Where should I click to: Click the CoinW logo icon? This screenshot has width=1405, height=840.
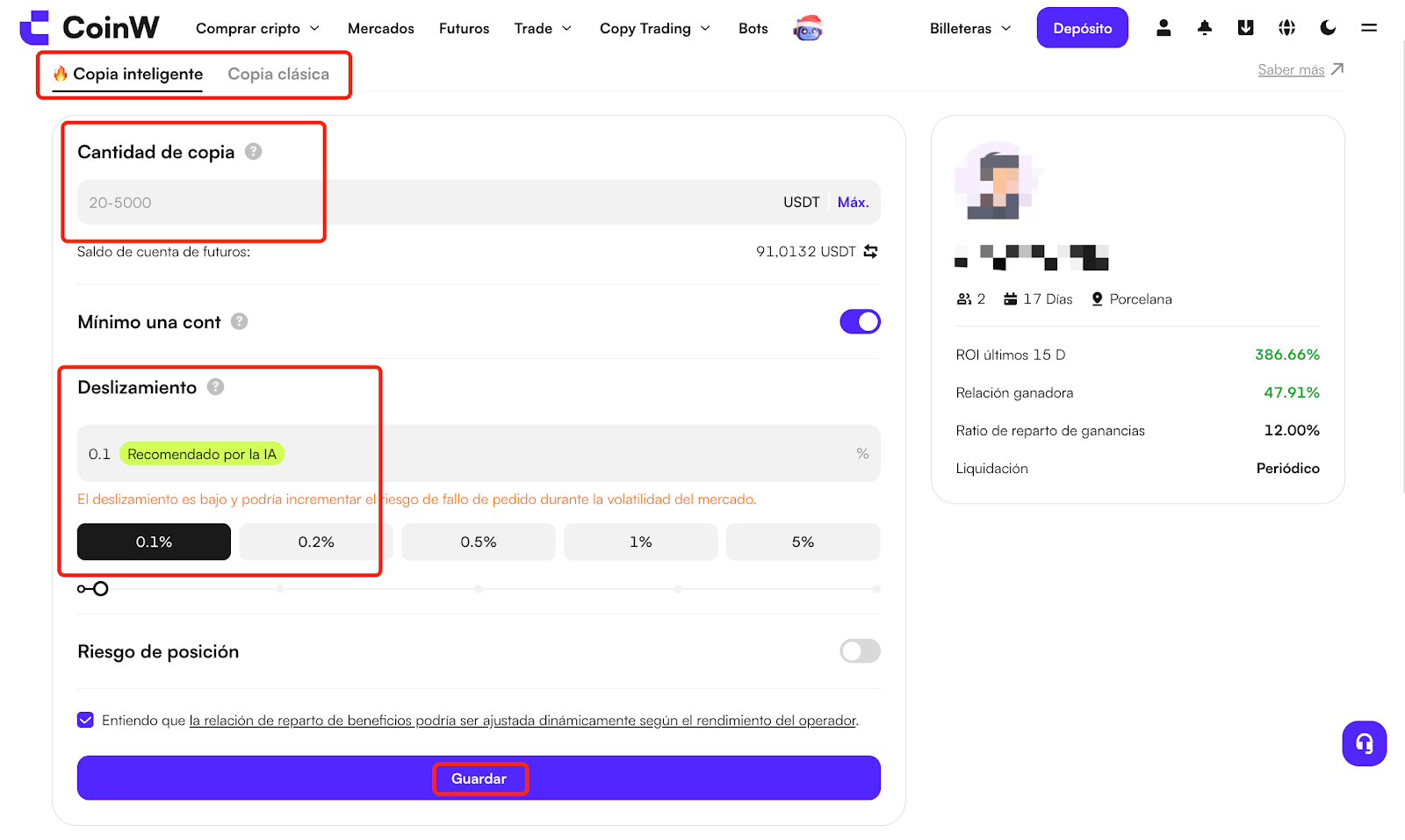35,28
